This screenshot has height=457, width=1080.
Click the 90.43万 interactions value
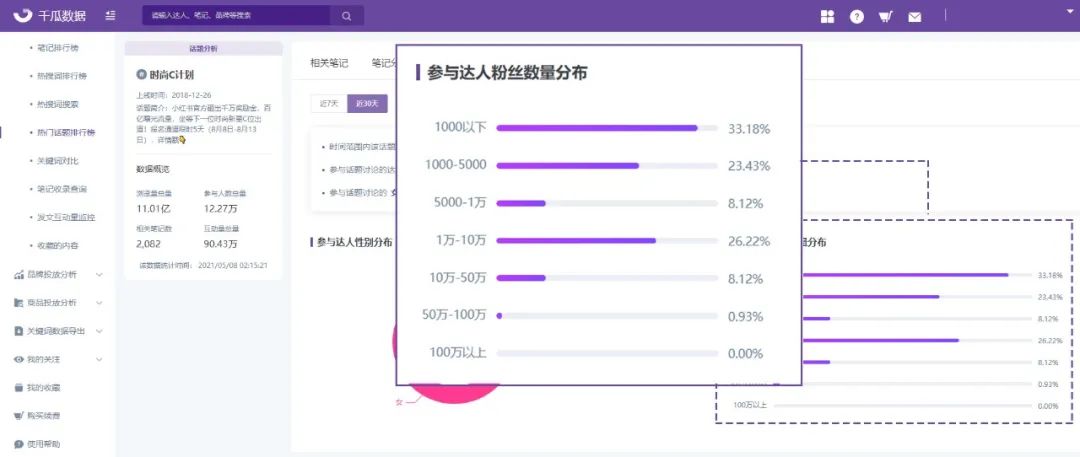[x=220, y=243]
